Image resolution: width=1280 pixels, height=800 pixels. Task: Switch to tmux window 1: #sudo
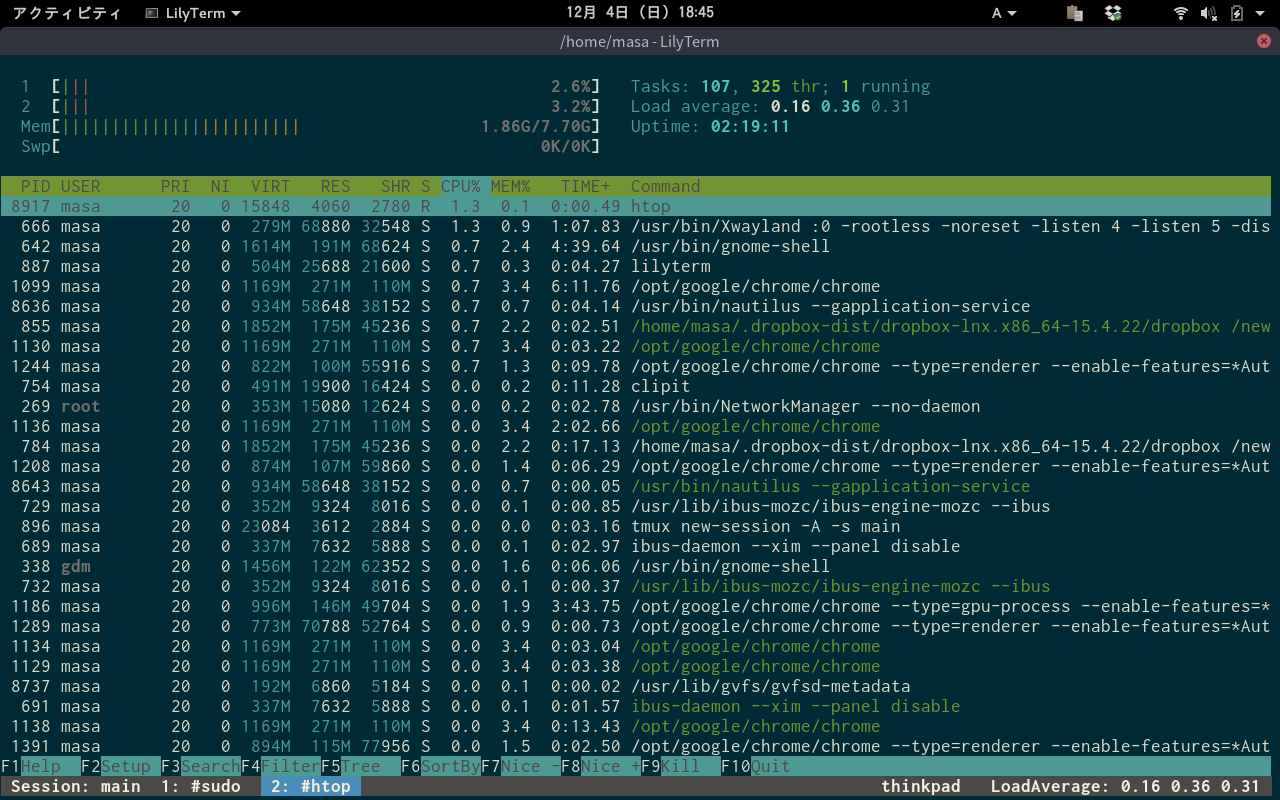(x=201, y=786)
